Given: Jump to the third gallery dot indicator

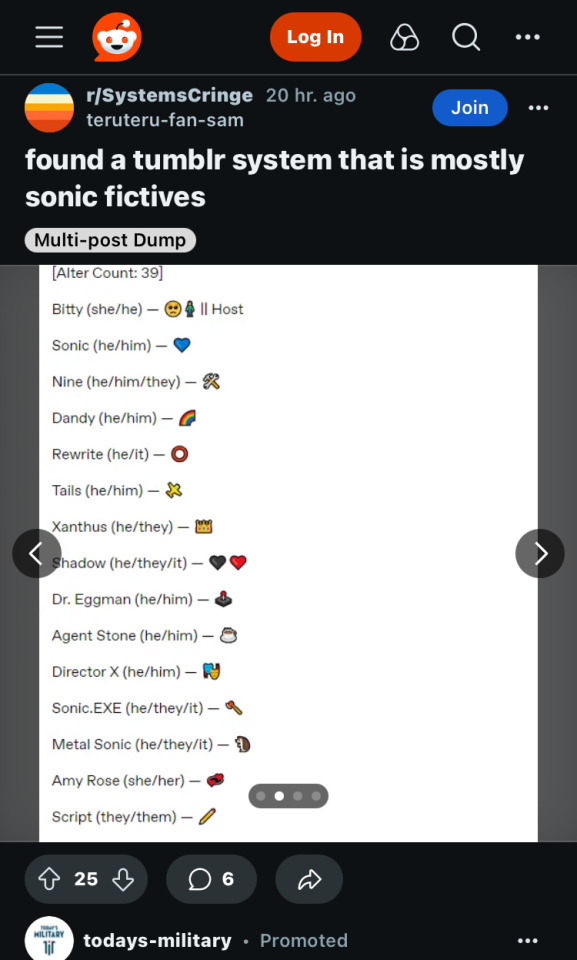Looking at the screenshot, I should click(298, 796).
